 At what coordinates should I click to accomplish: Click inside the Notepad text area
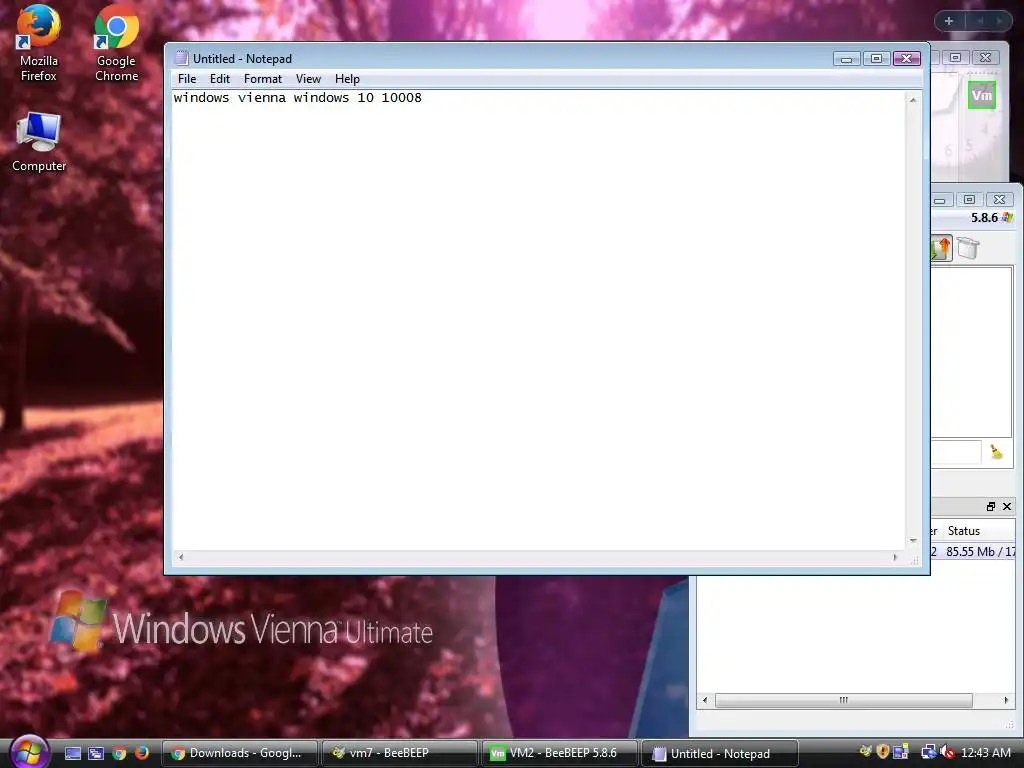[539, 320]
